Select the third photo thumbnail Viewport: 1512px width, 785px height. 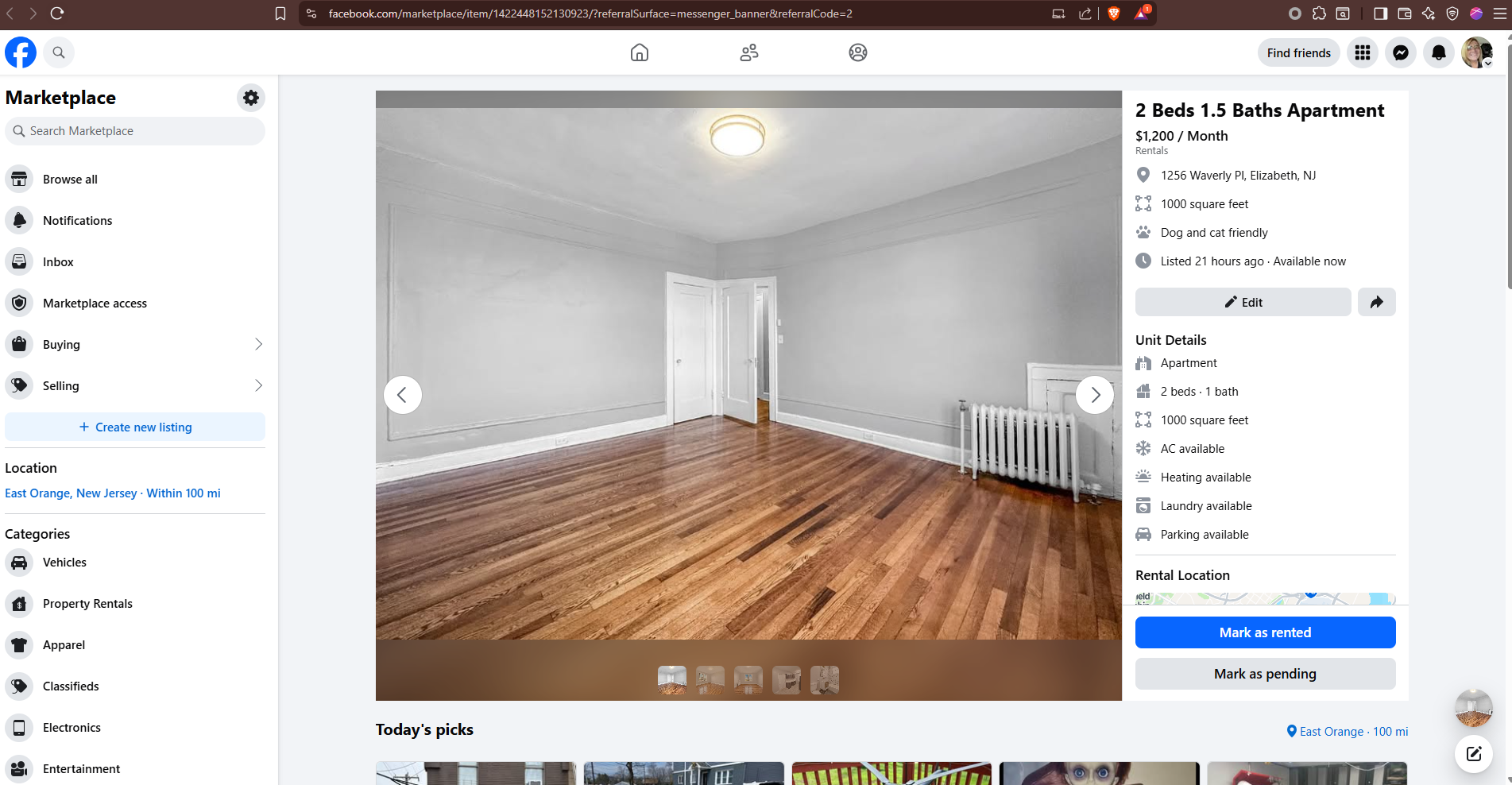point(748,680)
